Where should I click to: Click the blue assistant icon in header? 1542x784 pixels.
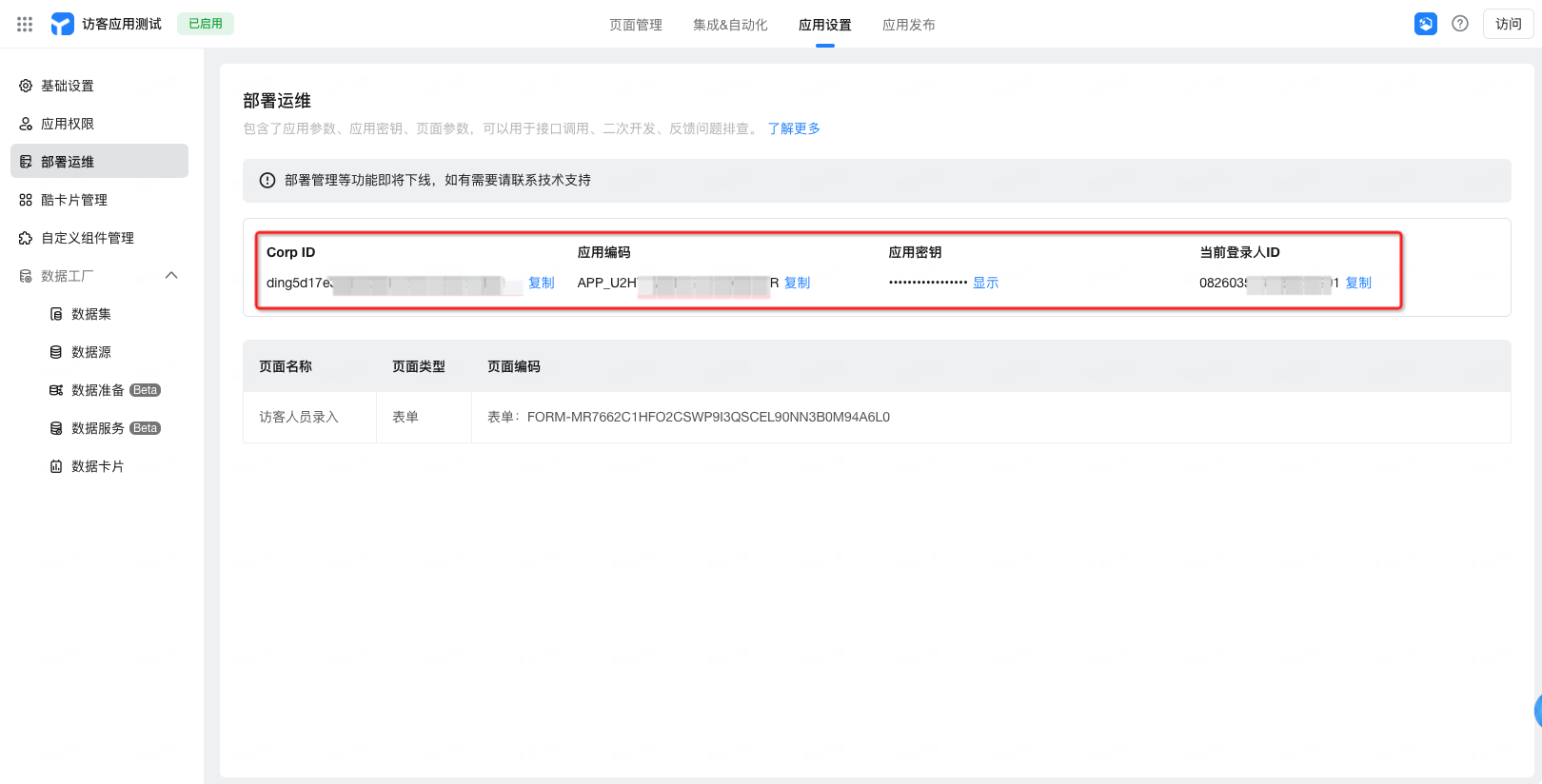[x=1426, y=24]
